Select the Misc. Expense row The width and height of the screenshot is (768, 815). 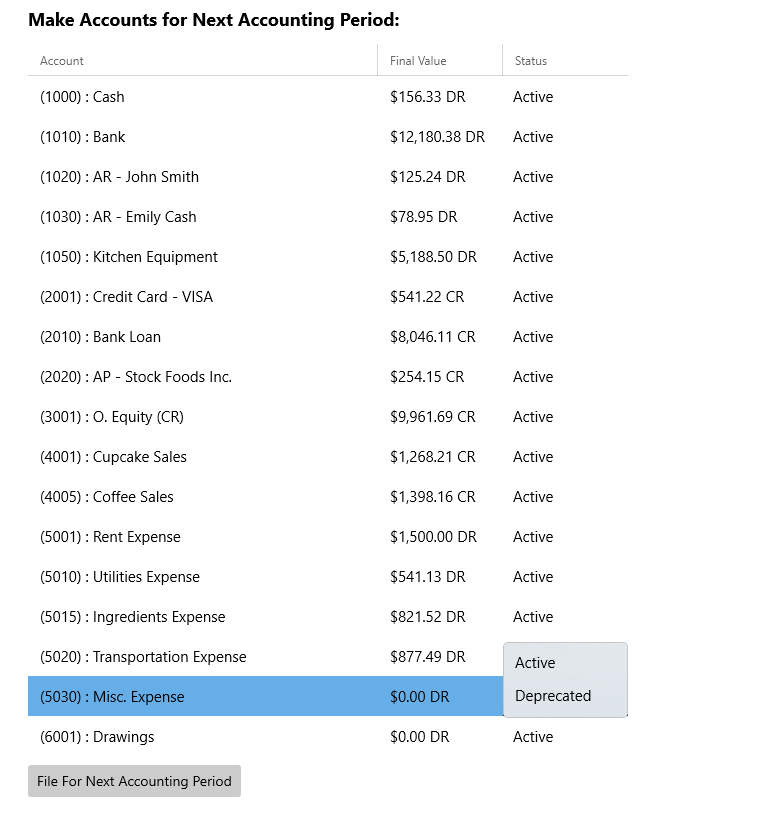266,696
